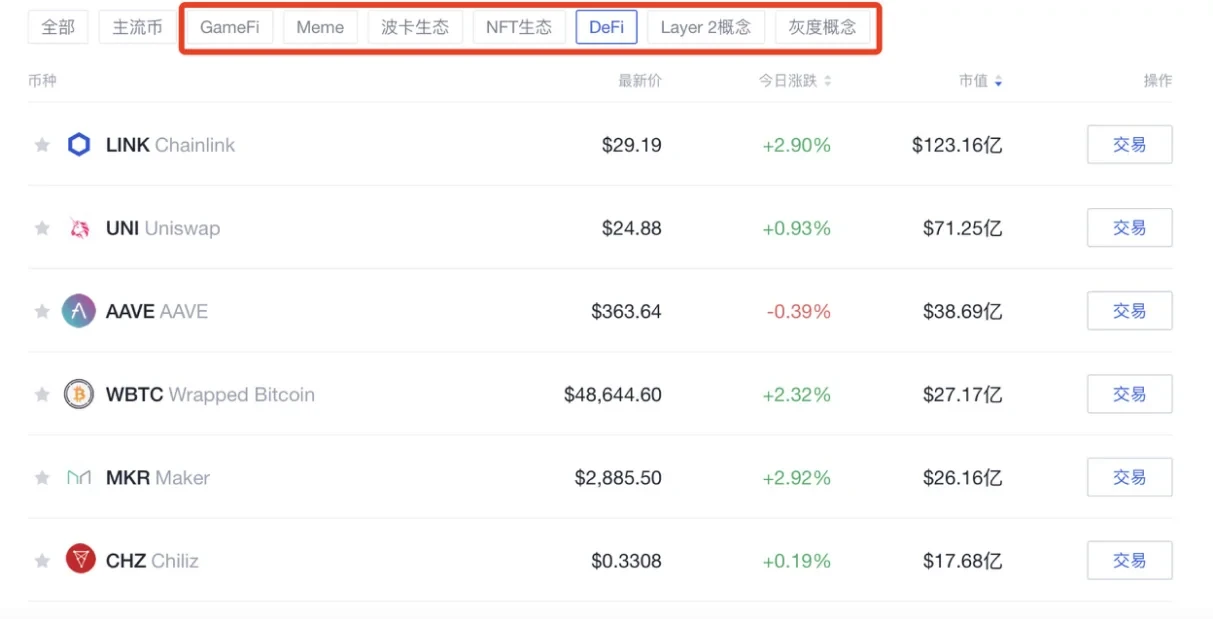The image size is (1213, 619).
Task: Click the Chiliz CHZ logo
Action: pos(80,559)
